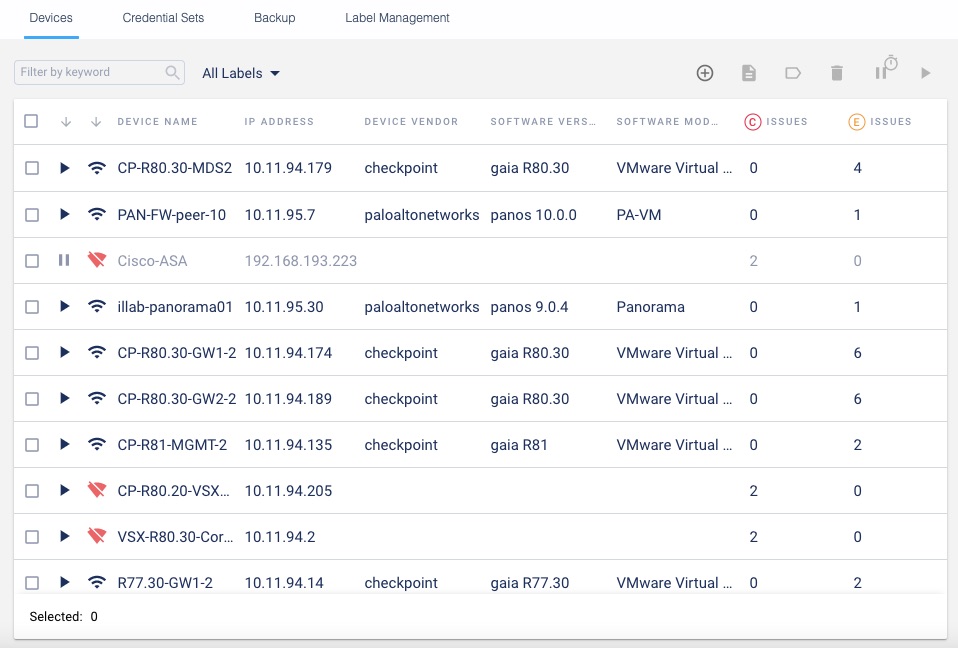Open the Label Management tab
958x648 pixels.
pyautogui.click(x=397, y=18)
